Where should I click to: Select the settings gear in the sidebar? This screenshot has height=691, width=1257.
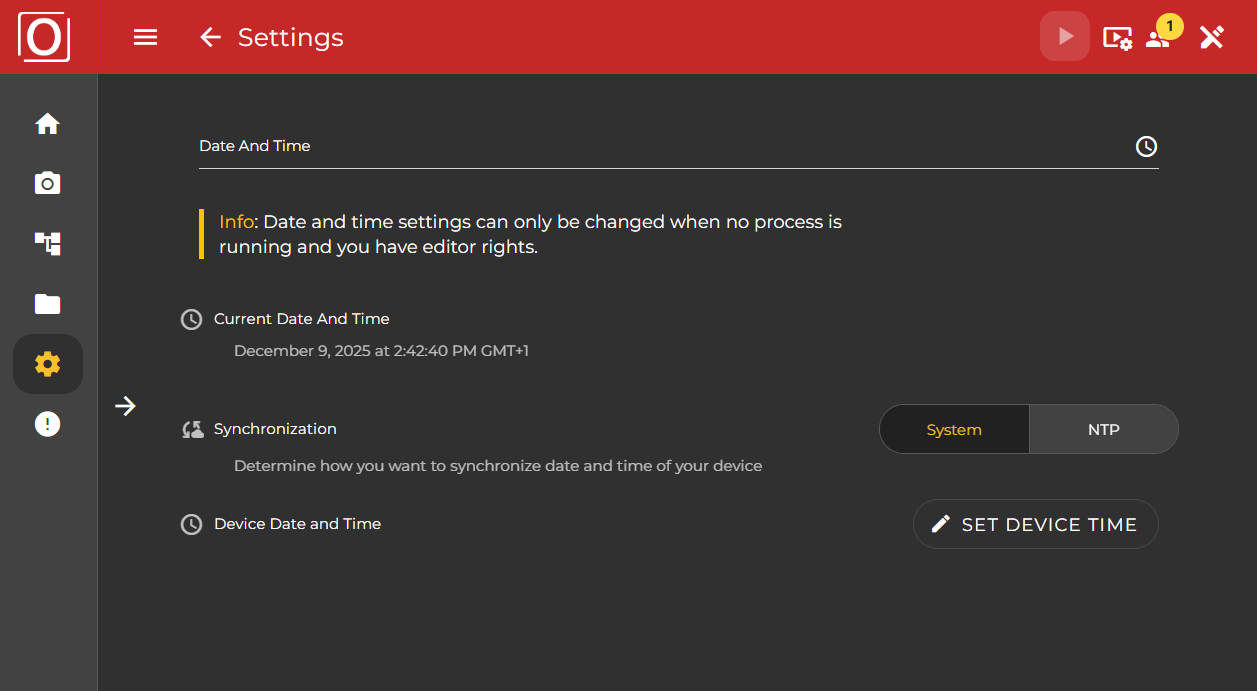coord(47,364)
